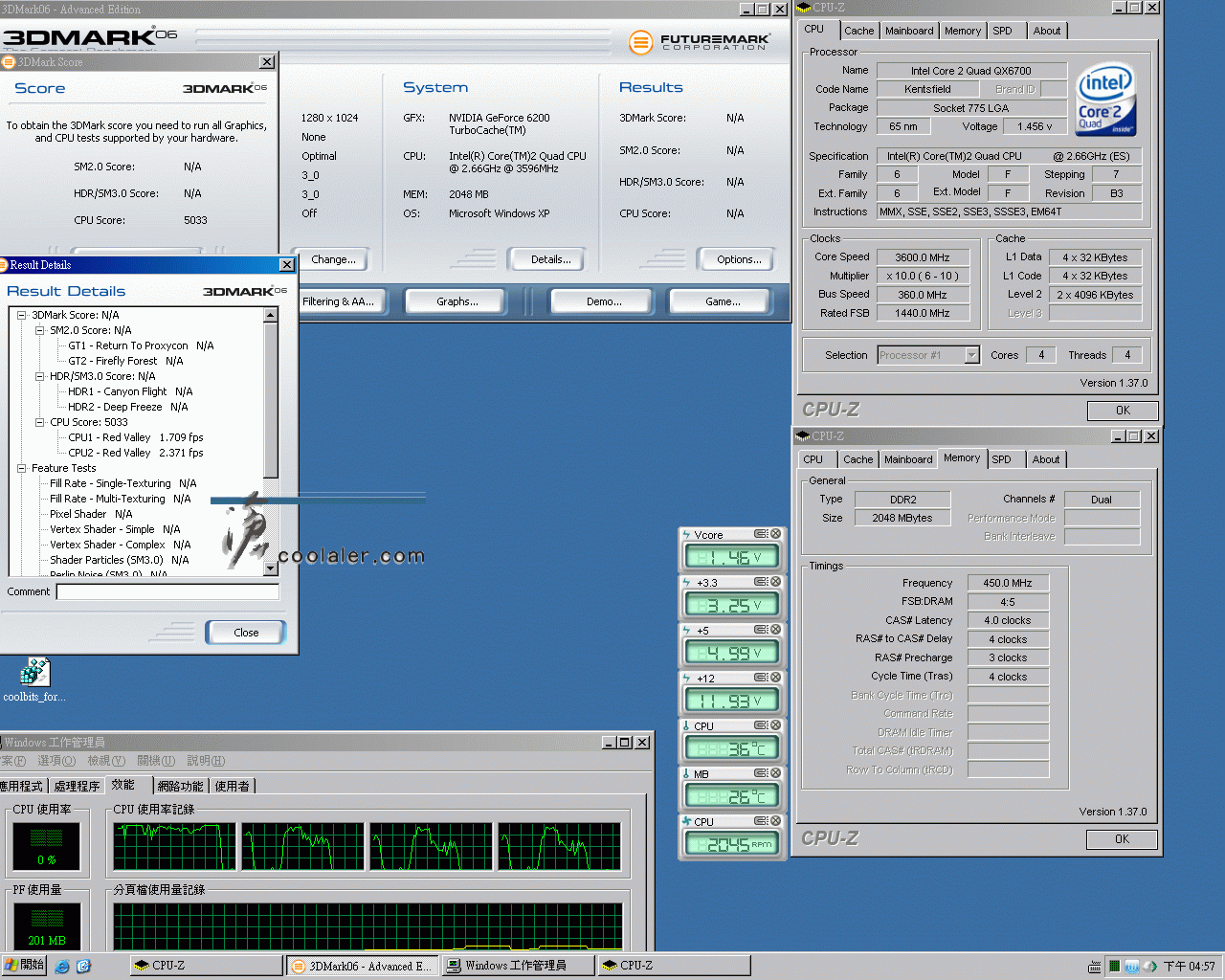Collapse the CPU Score: 5033 tree node
Screen dimensions: 1225x980
click(39, 422)
